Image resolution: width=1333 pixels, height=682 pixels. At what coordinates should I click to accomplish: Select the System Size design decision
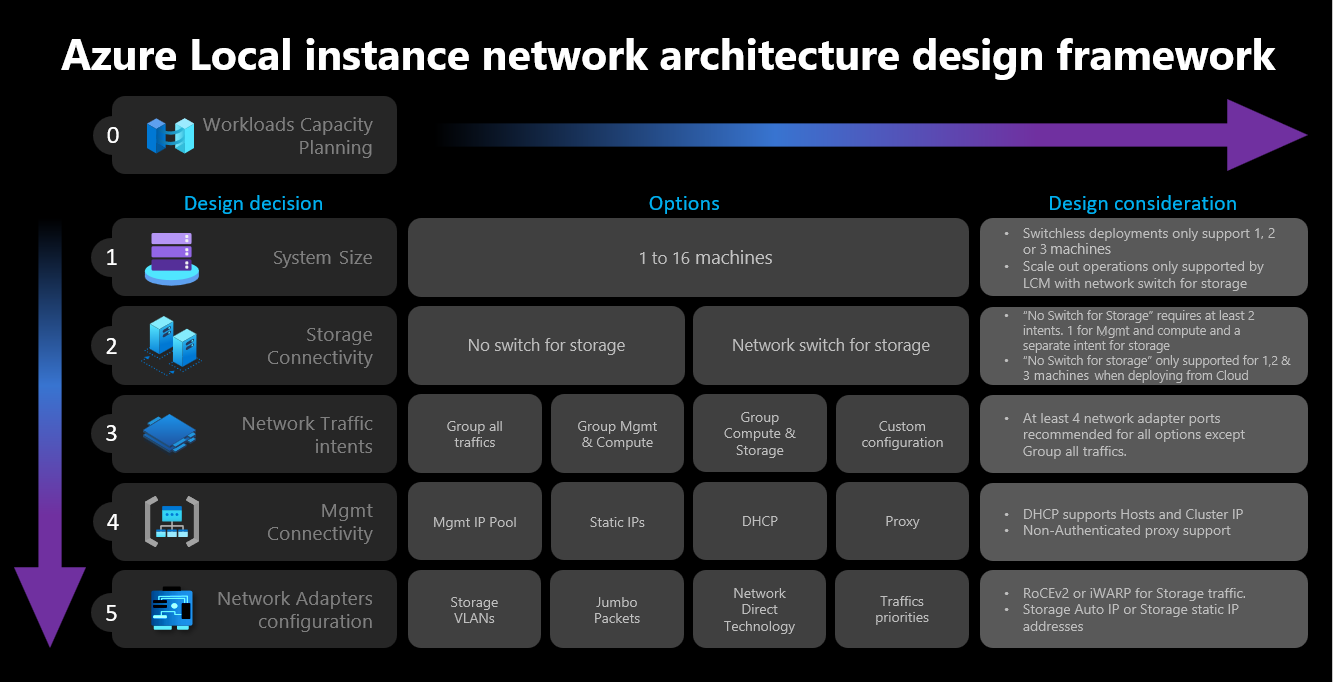click(254, 257)
